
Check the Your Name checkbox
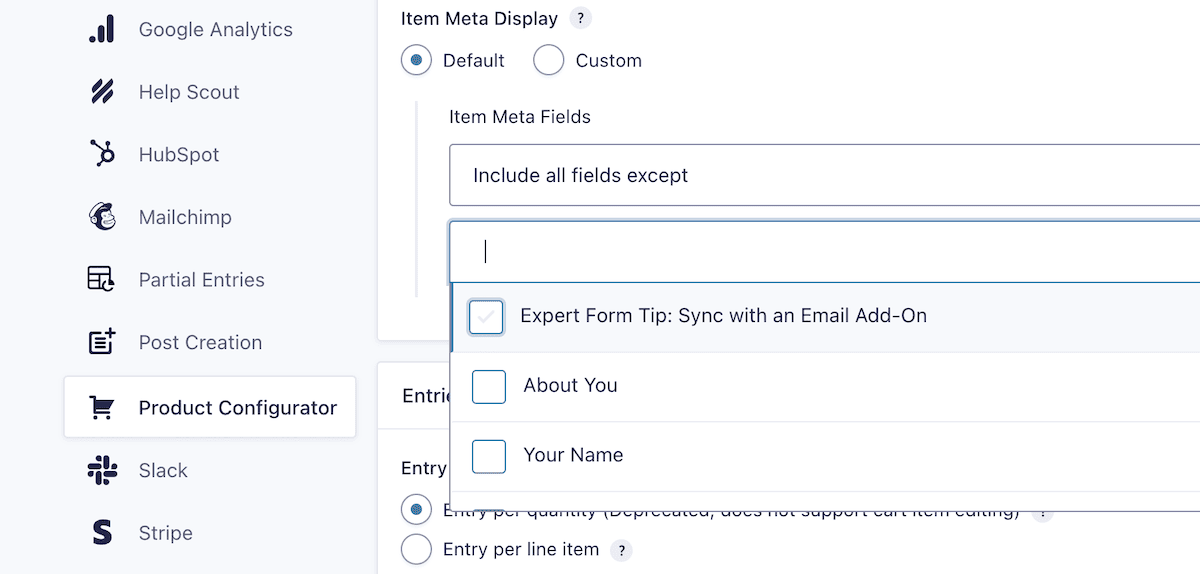click(x=489, y=456)
